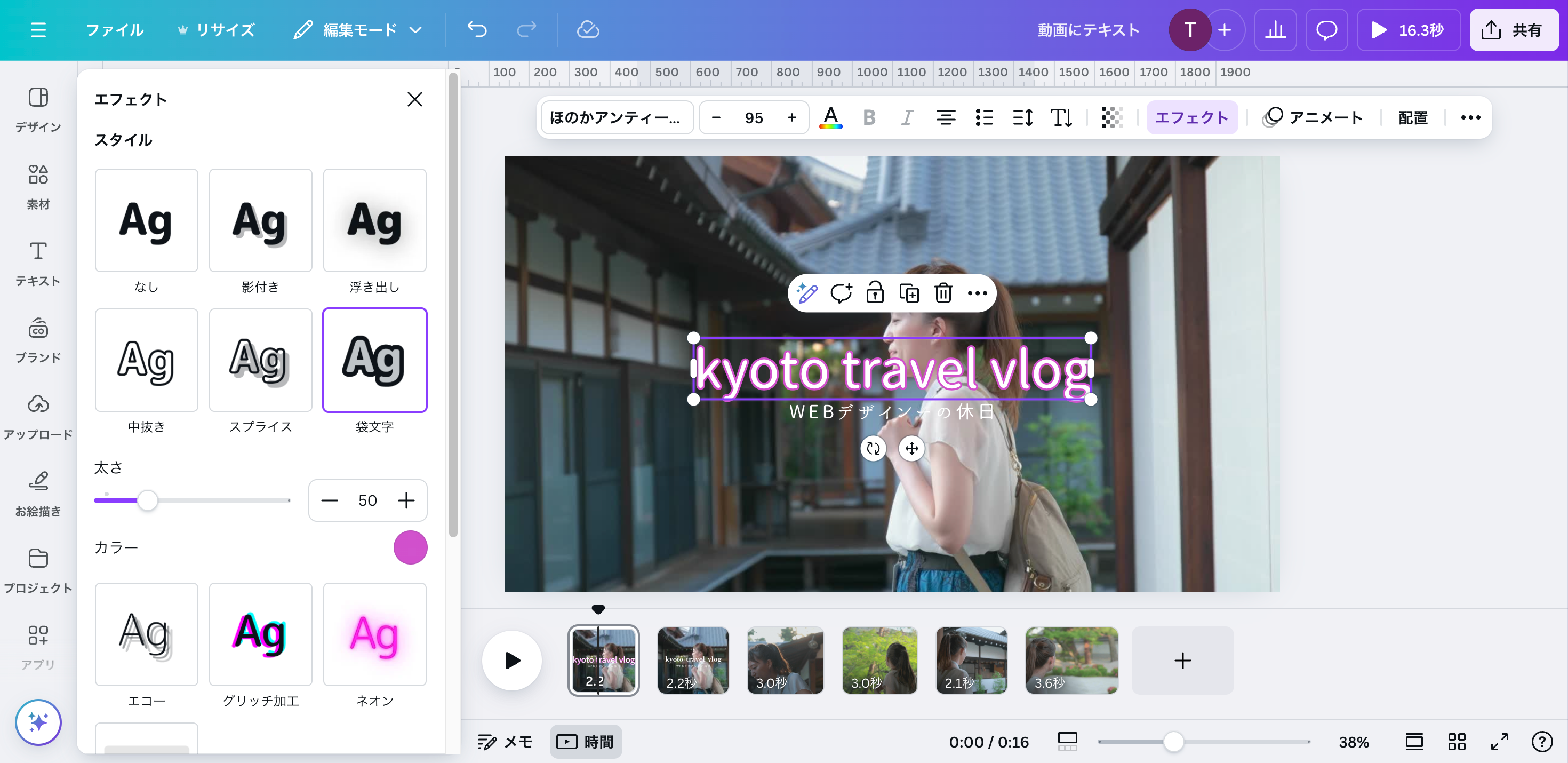This screenshot has width=1568, height=763.
Task: Open the リサイズ menu
Action: (215, 30)
